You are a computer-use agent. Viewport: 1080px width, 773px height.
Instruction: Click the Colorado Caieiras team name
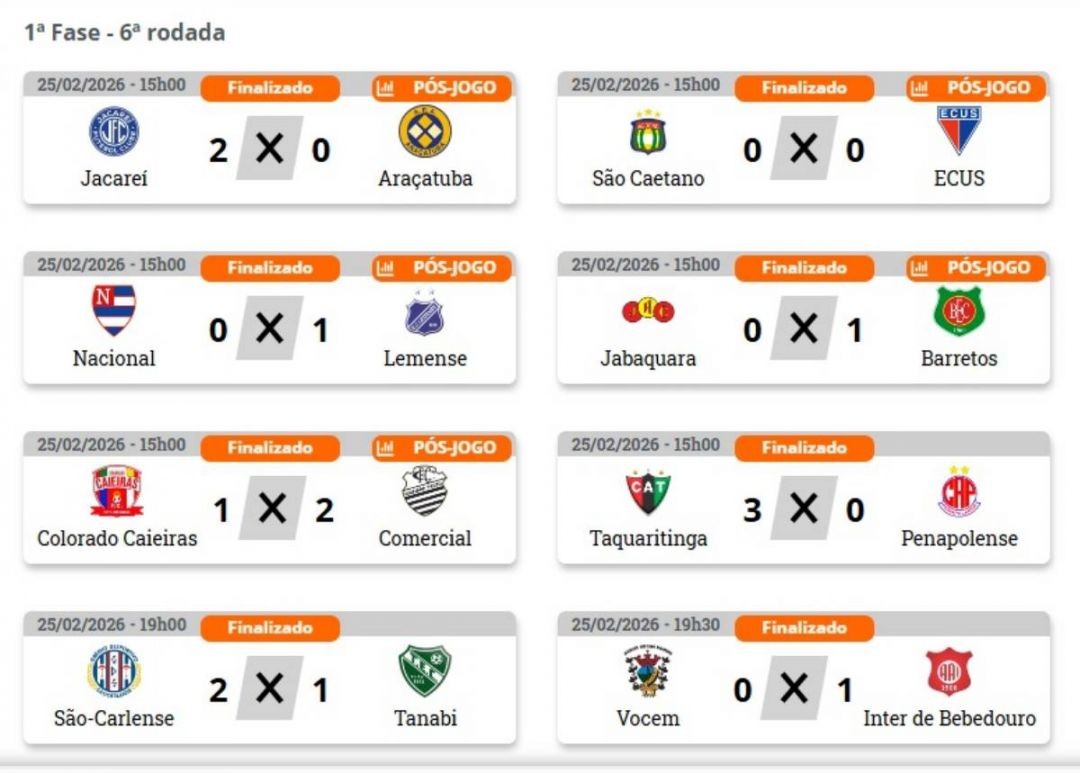click(117, 538)
